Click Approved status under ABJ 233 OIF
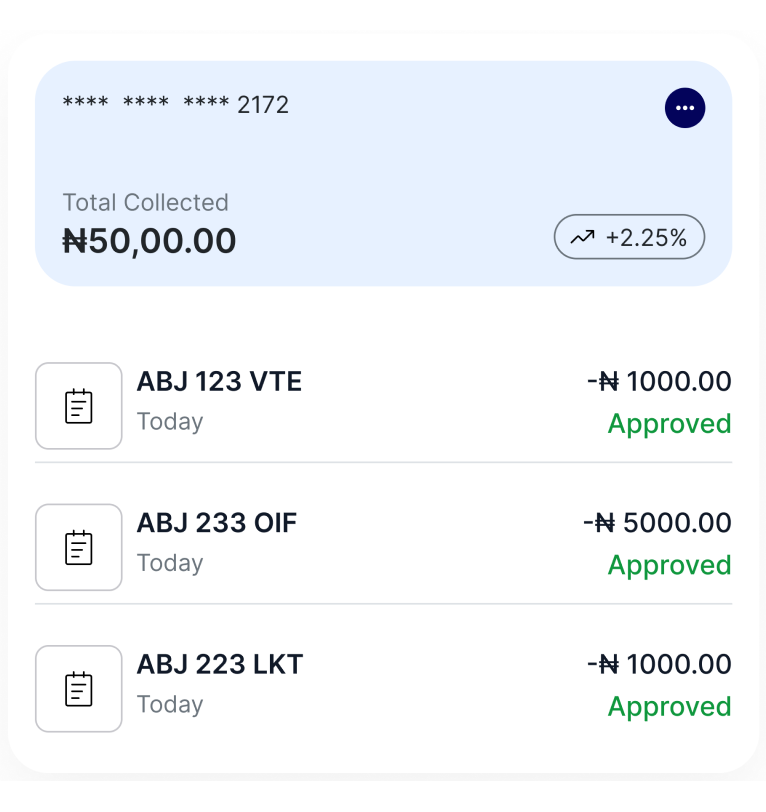Viewport: 766px width, 812px height. (x=670, y=565)
